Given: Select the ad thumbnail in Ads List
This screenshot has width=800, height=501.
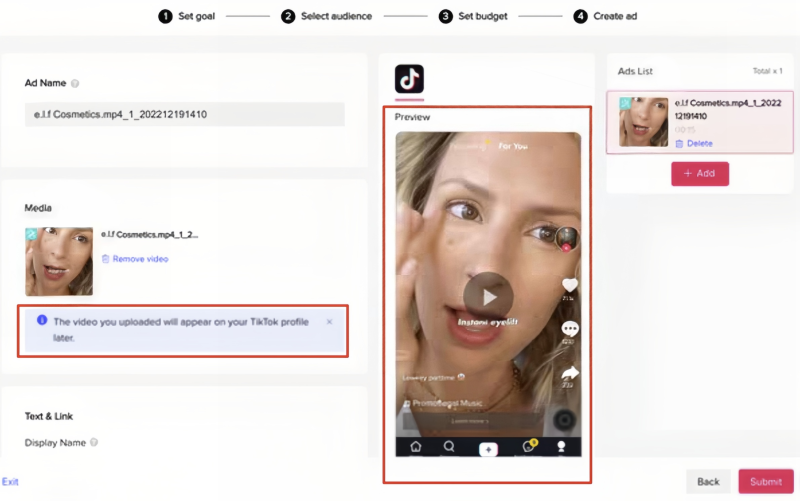Looking at the screenshot, I should tap(643, 122).
